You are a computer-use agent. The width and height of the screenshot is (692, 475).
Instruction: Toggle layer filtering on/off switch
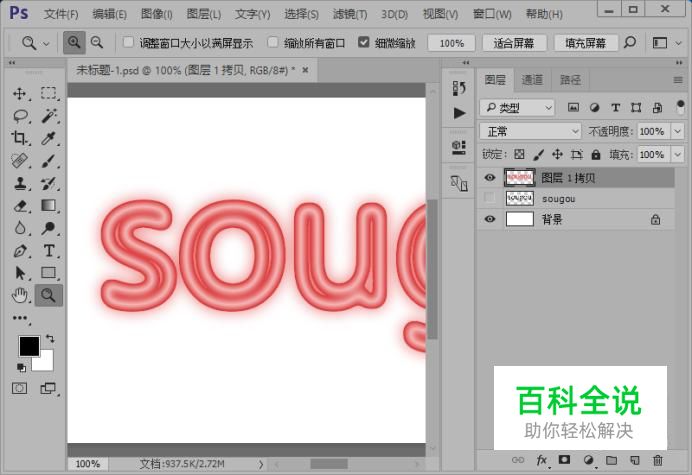pyautogui.click(x=680, y=107)
